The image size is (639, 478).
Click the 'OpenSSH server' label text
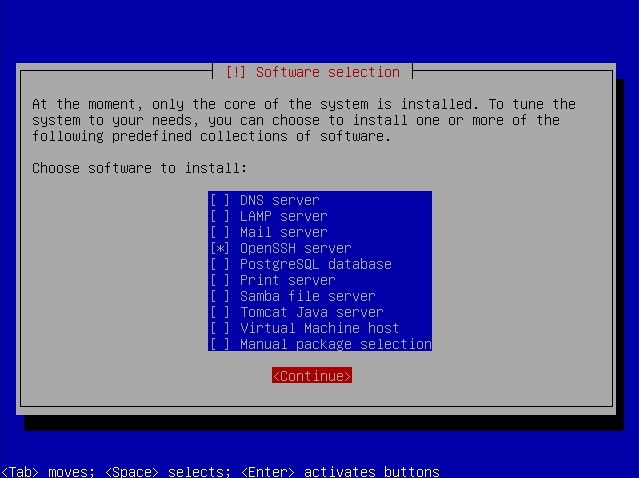coord(295,248)
